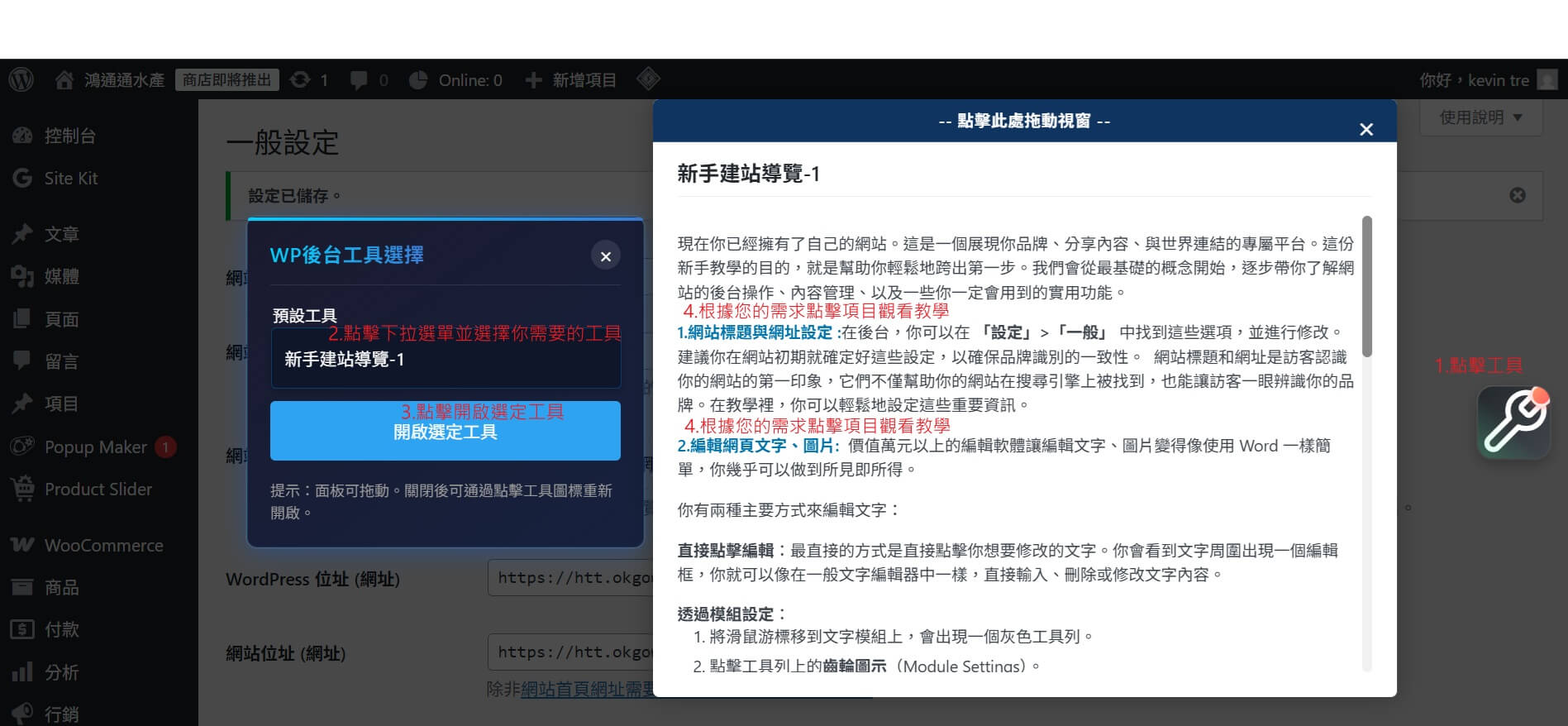Open Popup Maker menu item

(x=96, y=447)
